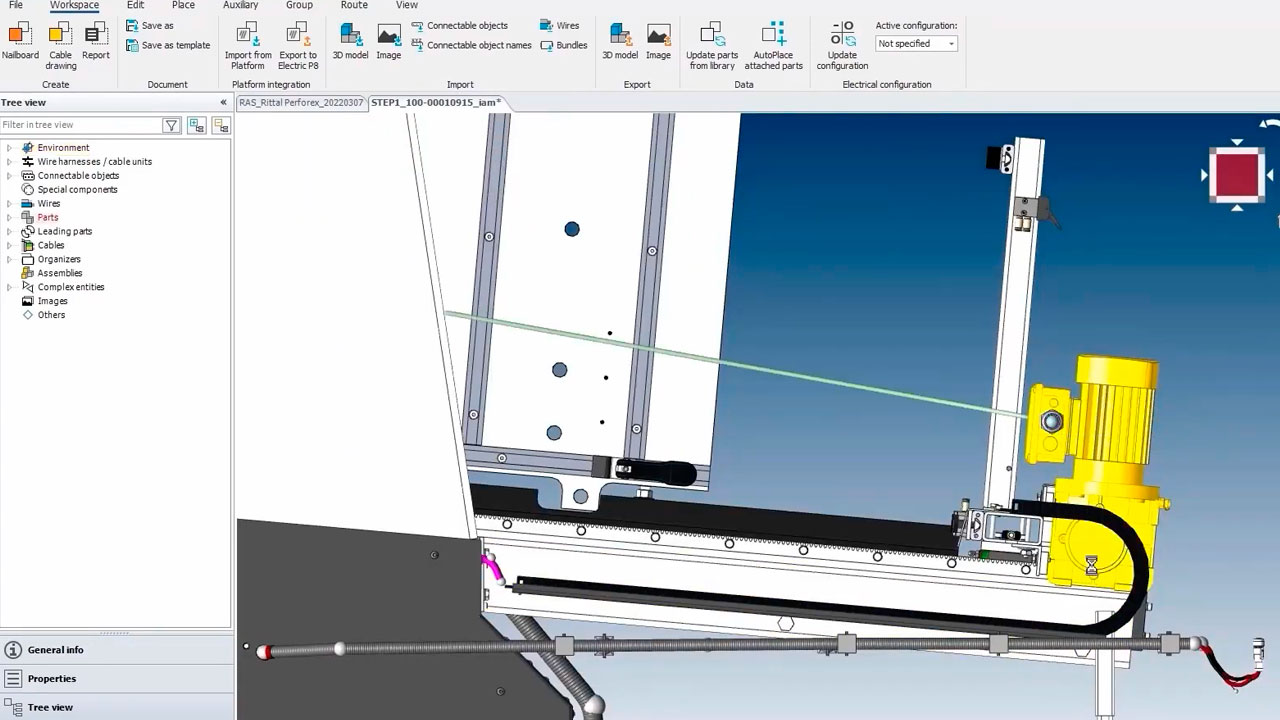Open the Properties panel section
The image size is (1280, 720).
point(52,679)
